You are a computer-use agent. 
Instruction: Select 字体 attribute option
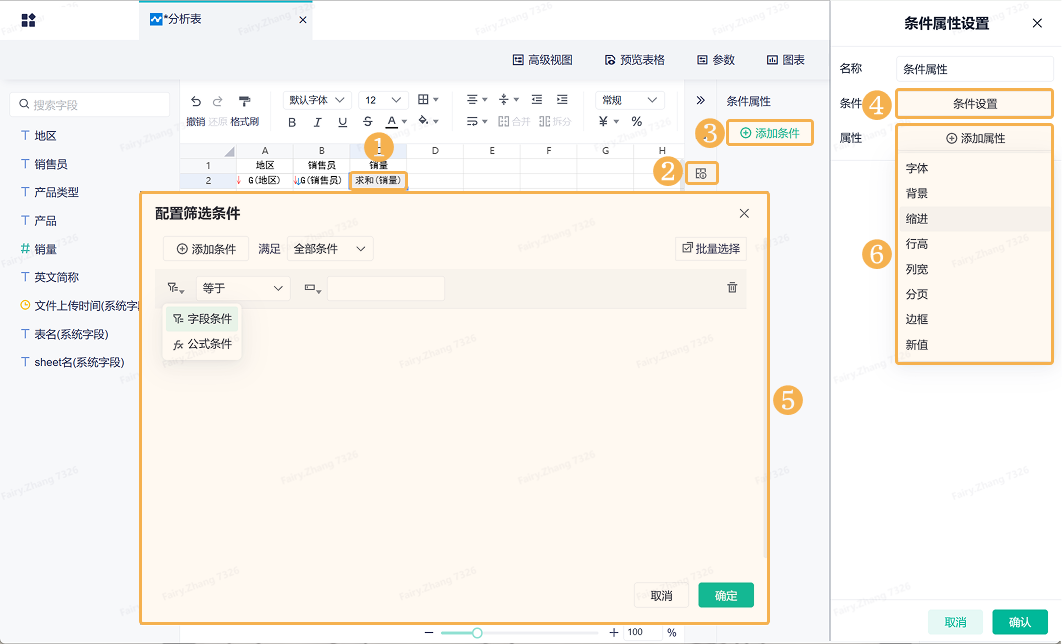(975, 168)
